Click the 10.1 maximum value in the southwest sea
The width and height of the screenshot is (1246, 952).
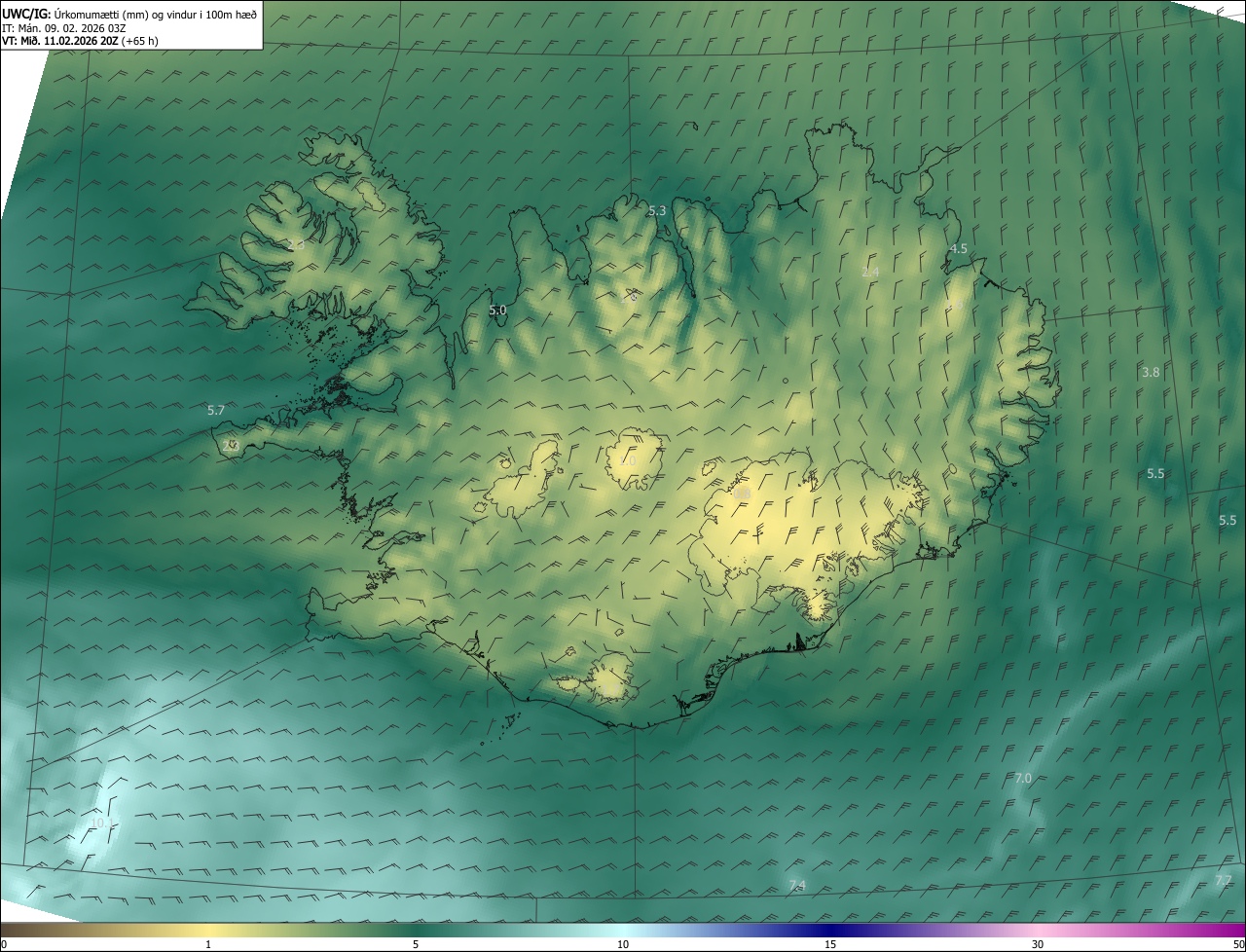coord(100,824)
